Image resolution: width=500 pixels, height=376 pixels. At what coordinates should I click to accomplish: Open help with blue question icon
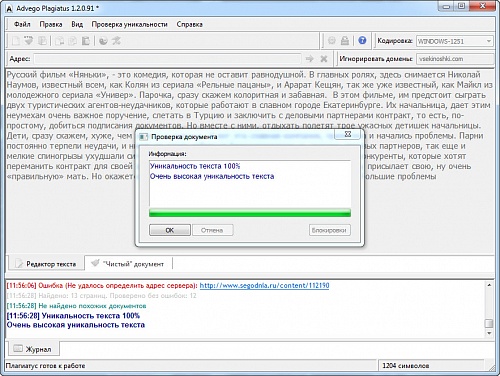click(x=362, y=40)
